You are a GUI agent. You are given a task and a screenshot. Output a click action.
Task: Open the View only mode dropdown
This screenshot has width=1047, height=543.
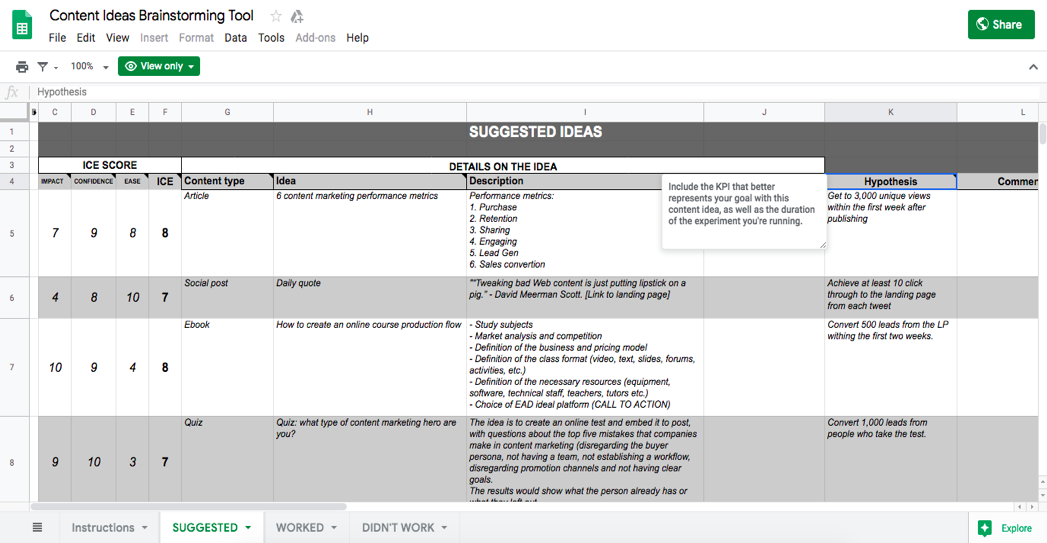(159, 66)
